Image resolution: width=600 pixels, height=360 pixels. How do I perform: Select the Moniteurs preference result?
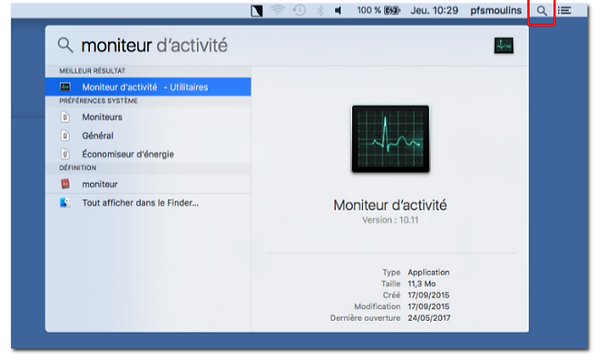148,117
